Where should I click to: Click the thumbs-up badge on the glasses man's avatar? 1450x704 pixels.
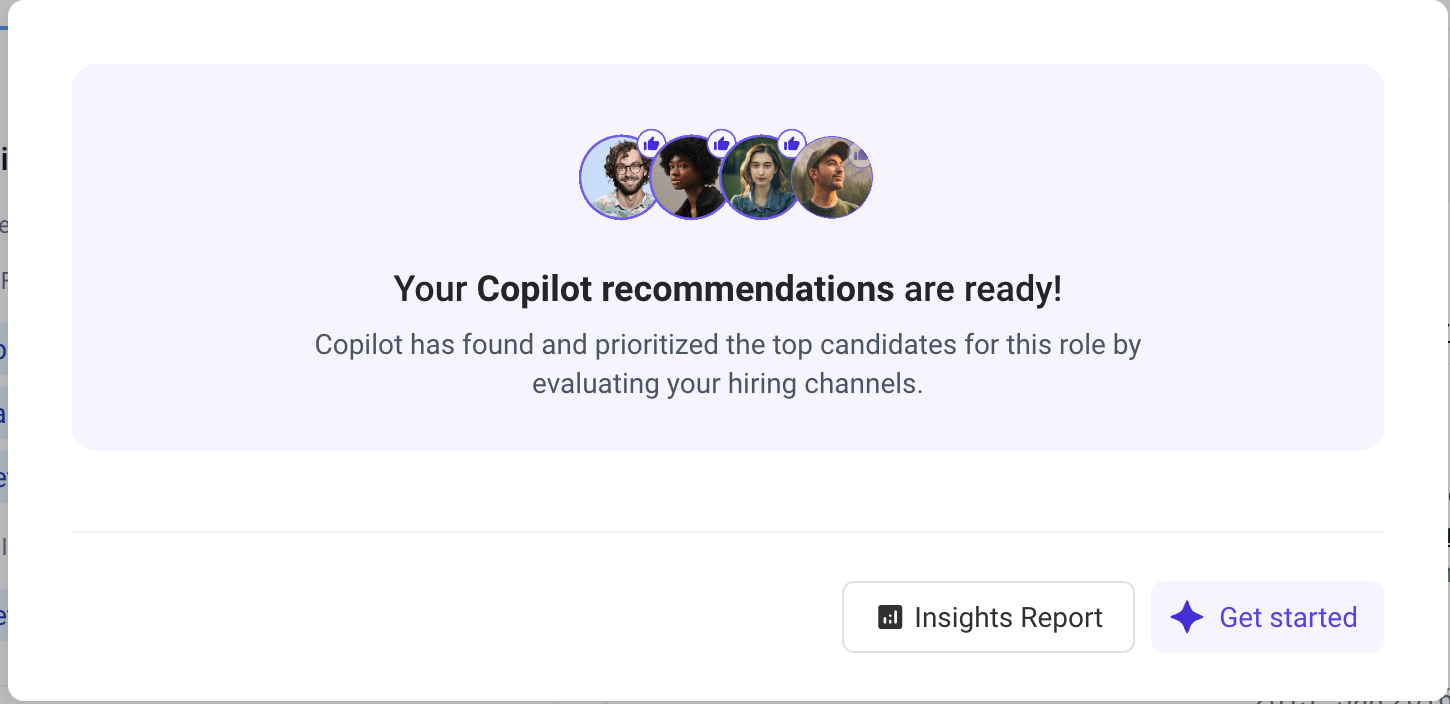tap(652, 143)
